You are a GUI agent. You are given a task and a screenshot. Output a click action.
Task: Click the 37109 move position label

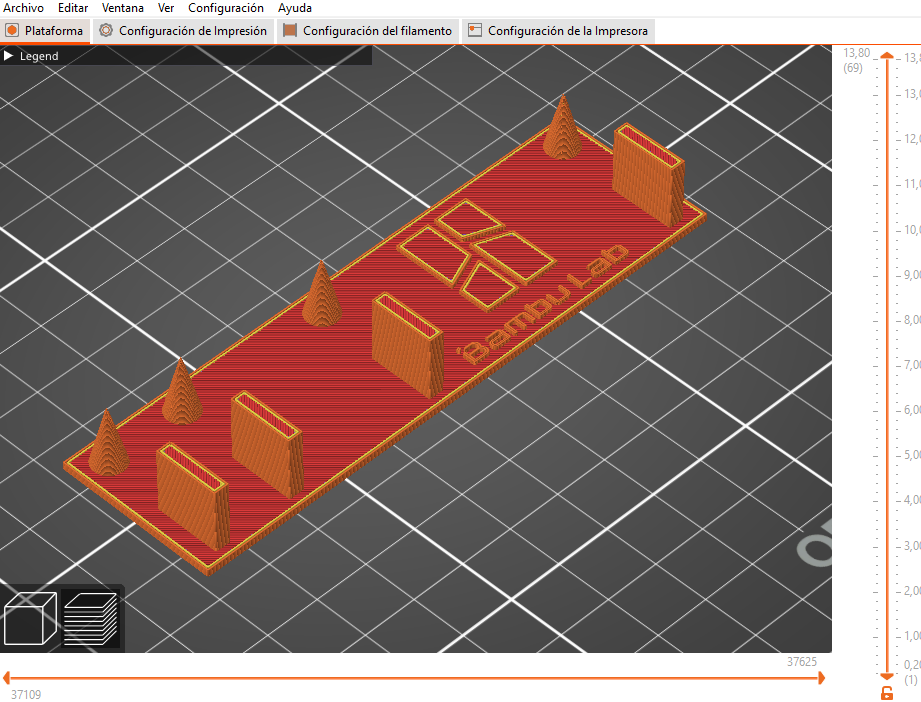[x=26, y=694]
